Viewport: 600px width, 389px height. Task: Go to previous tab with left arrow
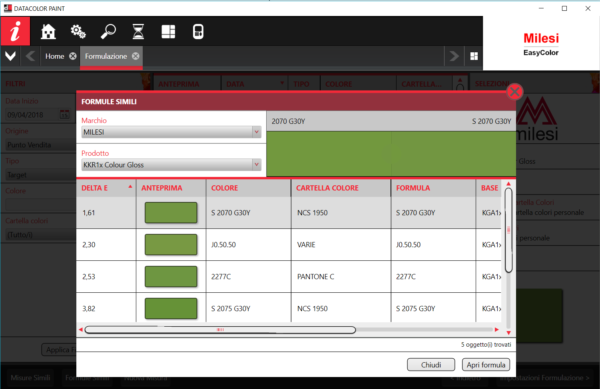(x=30, y=56)
